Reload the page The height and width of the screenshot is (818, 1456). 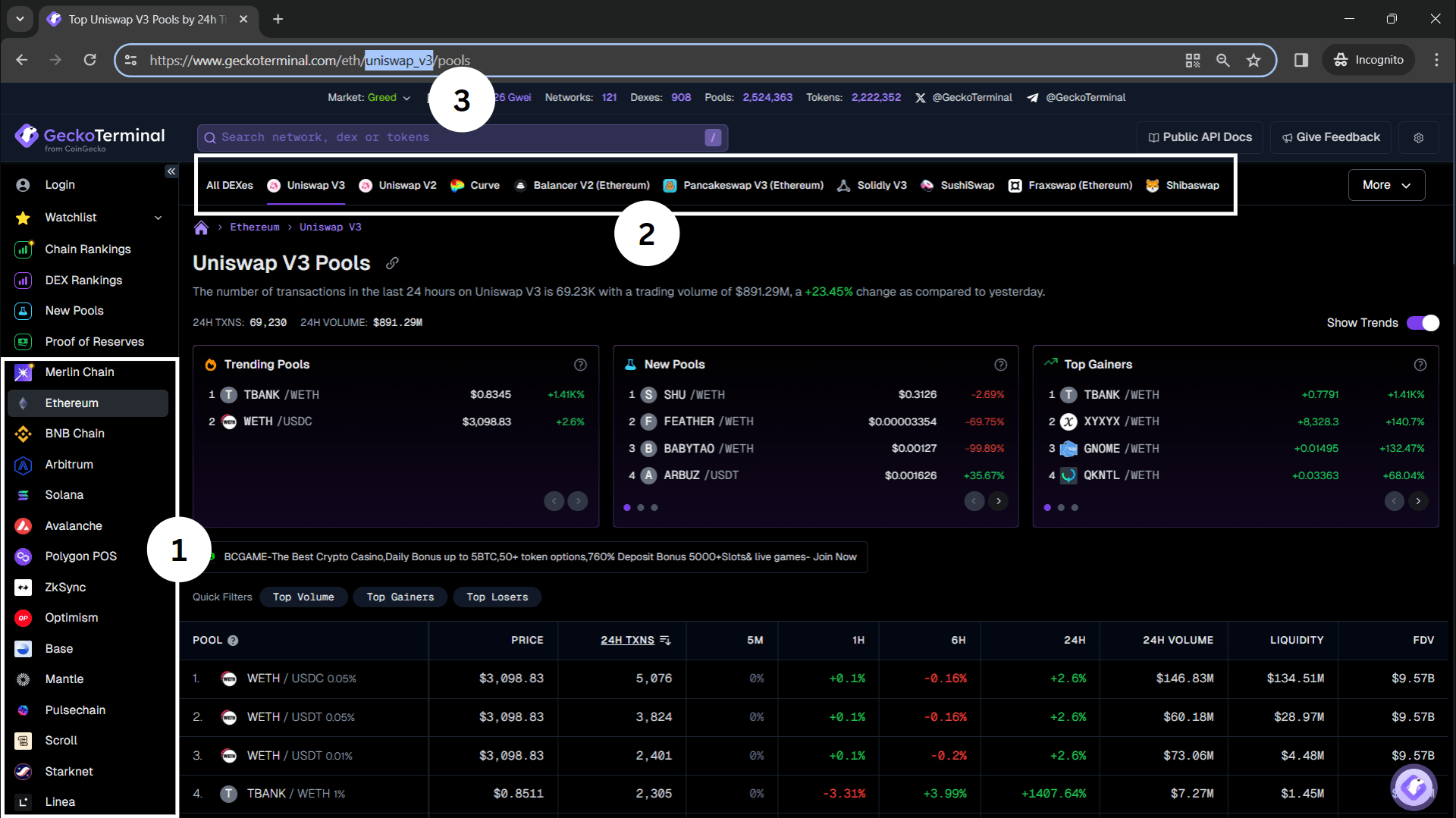(89, 60)
